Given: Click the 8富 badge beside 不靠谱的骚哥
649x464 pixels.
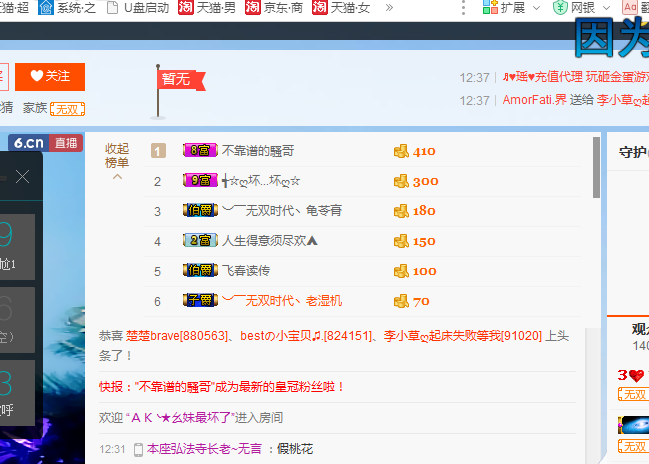Looking at the screenshot, I should coord(200,150).
